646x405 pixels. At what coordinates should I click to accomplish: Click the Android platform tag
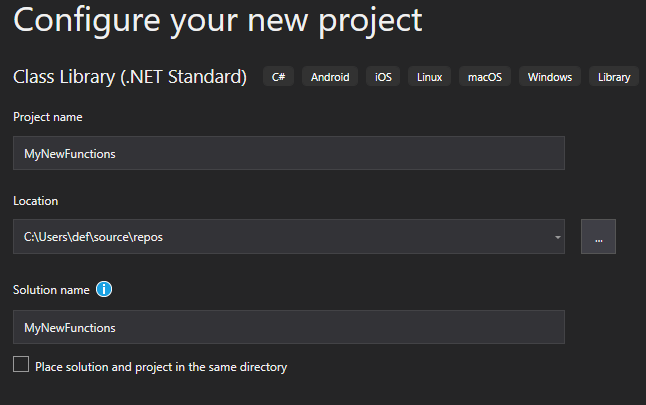coord(330,77)
